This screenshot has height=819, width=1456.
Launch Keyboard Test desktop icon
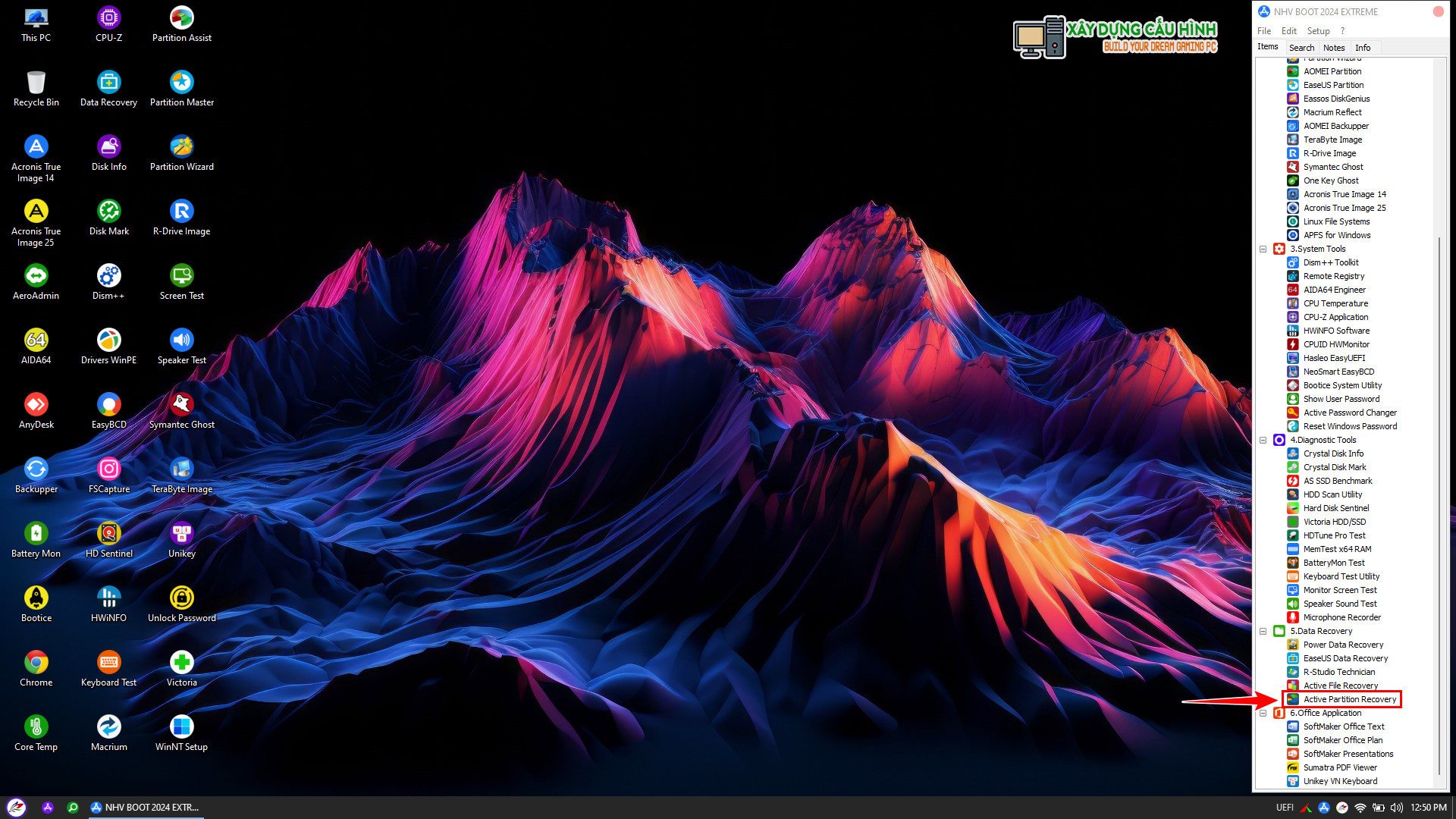[108, 669]
